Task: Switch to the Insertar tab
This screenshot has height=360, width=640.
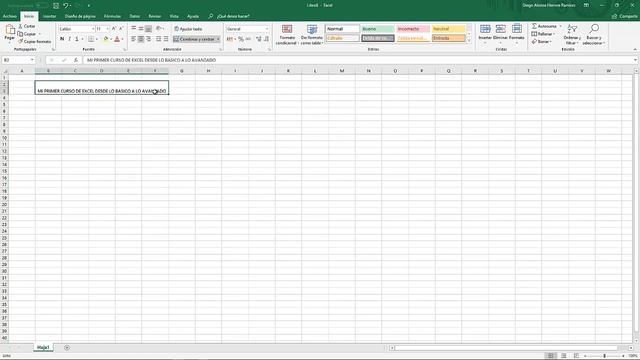Action: (x=49, y=16)
